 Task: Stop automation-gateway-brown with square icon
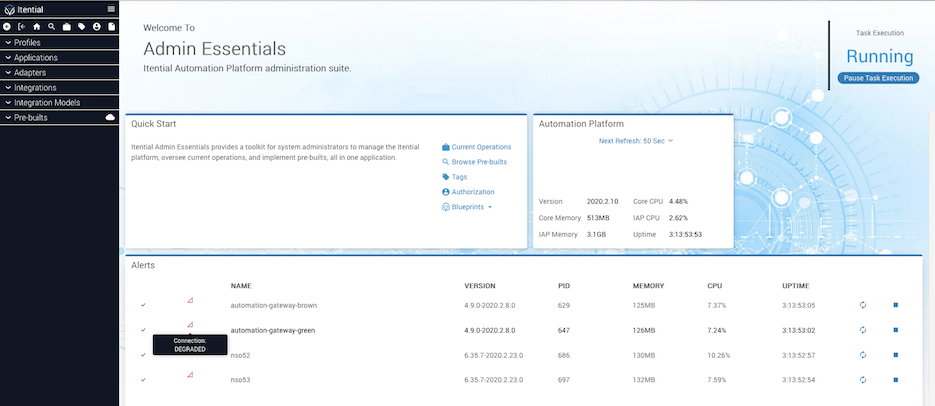point(896,305)
